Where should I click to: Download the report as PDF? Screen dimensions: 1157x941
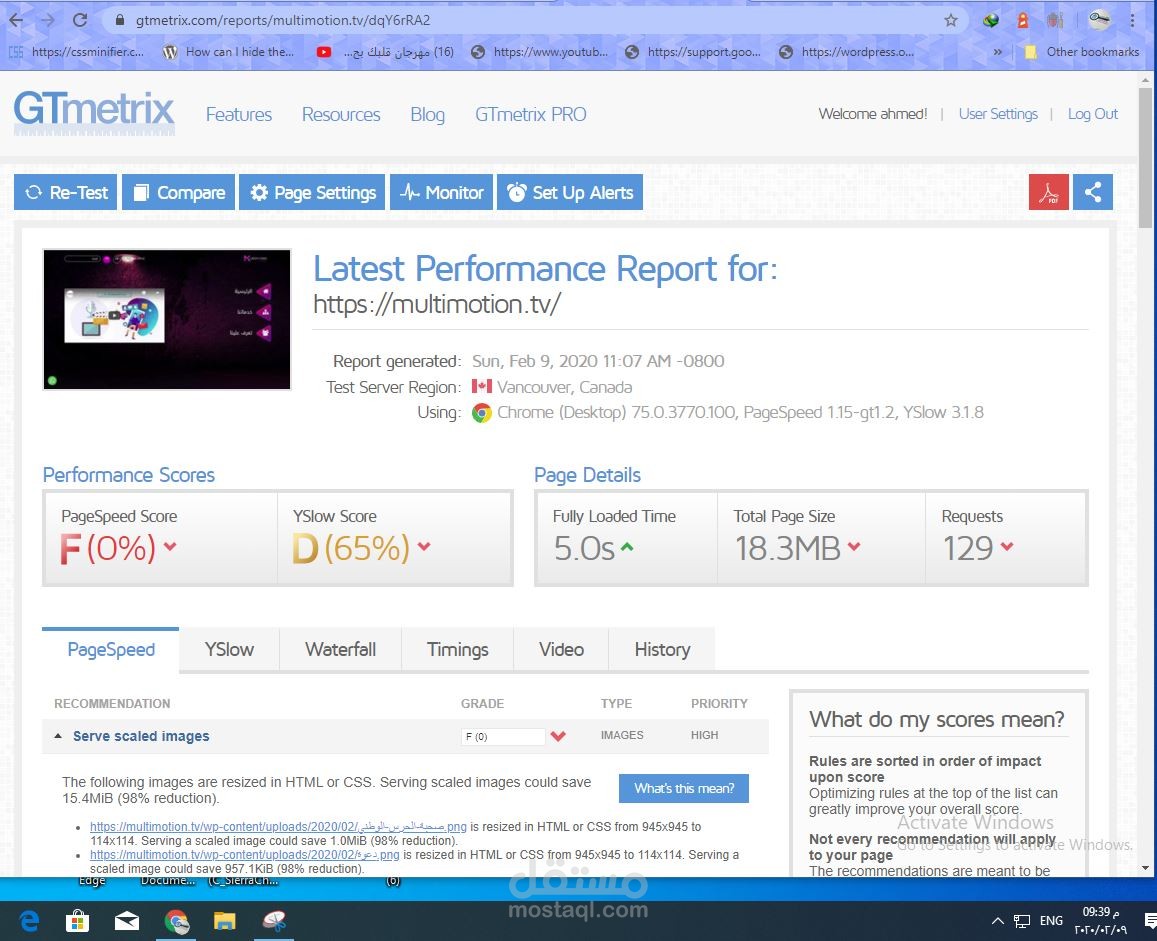pos(1049,193)
